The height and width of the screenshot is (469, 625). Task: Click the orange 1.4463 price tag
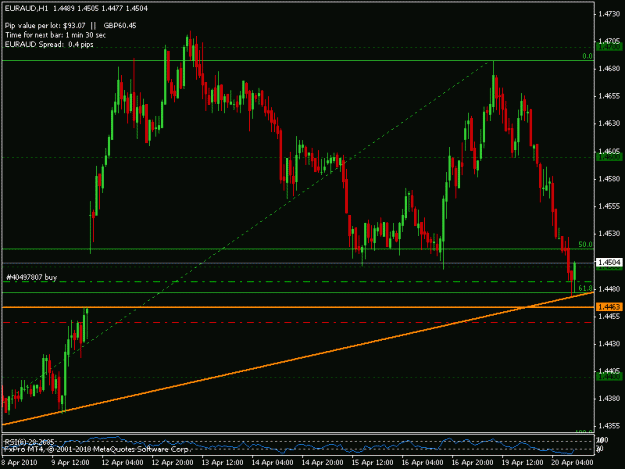[609, 307]
